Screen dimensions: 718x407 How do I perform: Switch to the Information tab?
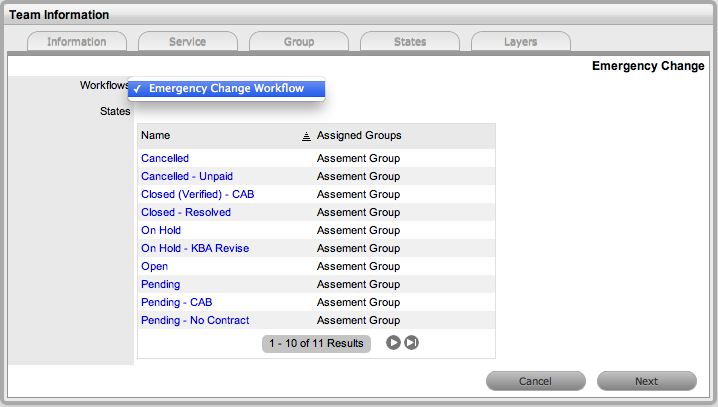(77, 42)
